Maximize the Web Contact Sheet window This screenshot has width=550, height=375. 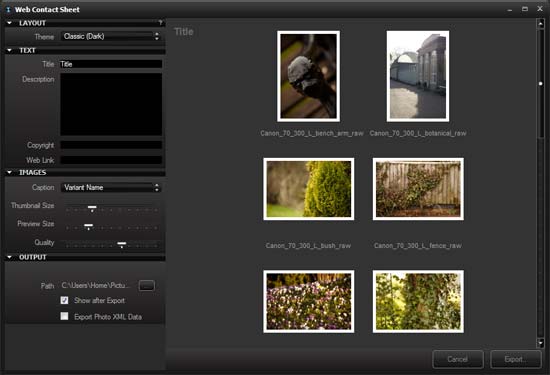525,9
